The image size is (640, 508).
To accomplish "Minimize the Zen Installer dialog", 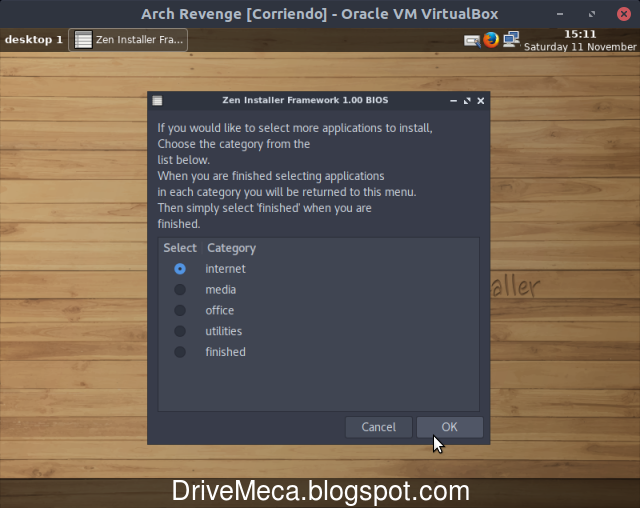I will click(x=453, y=100).
